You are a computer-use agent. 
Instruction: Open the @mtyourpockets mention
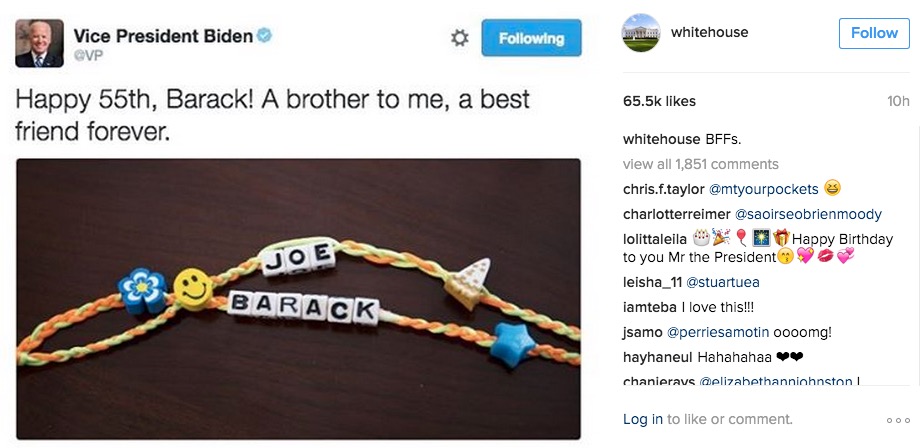tap(763, 189)
